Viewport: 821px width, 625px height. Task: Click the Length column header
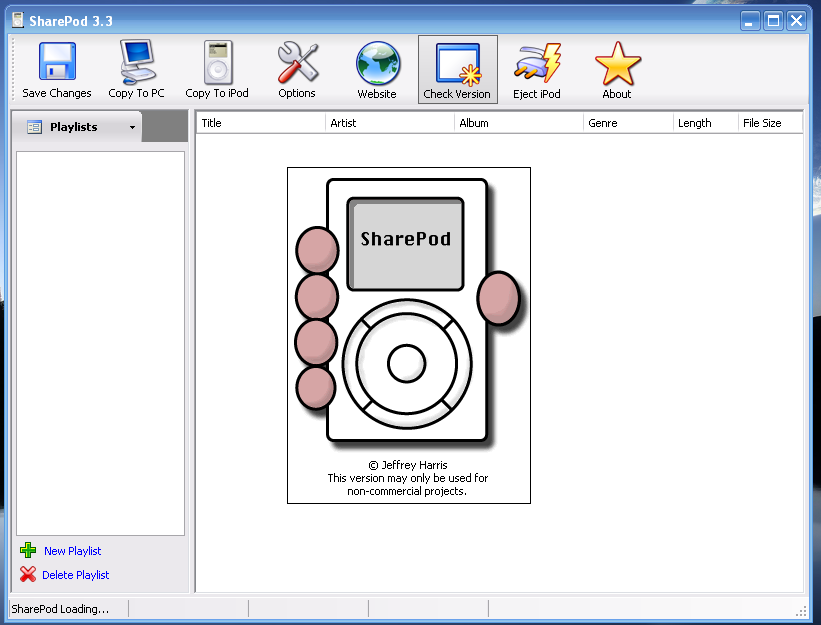(704, 123)
